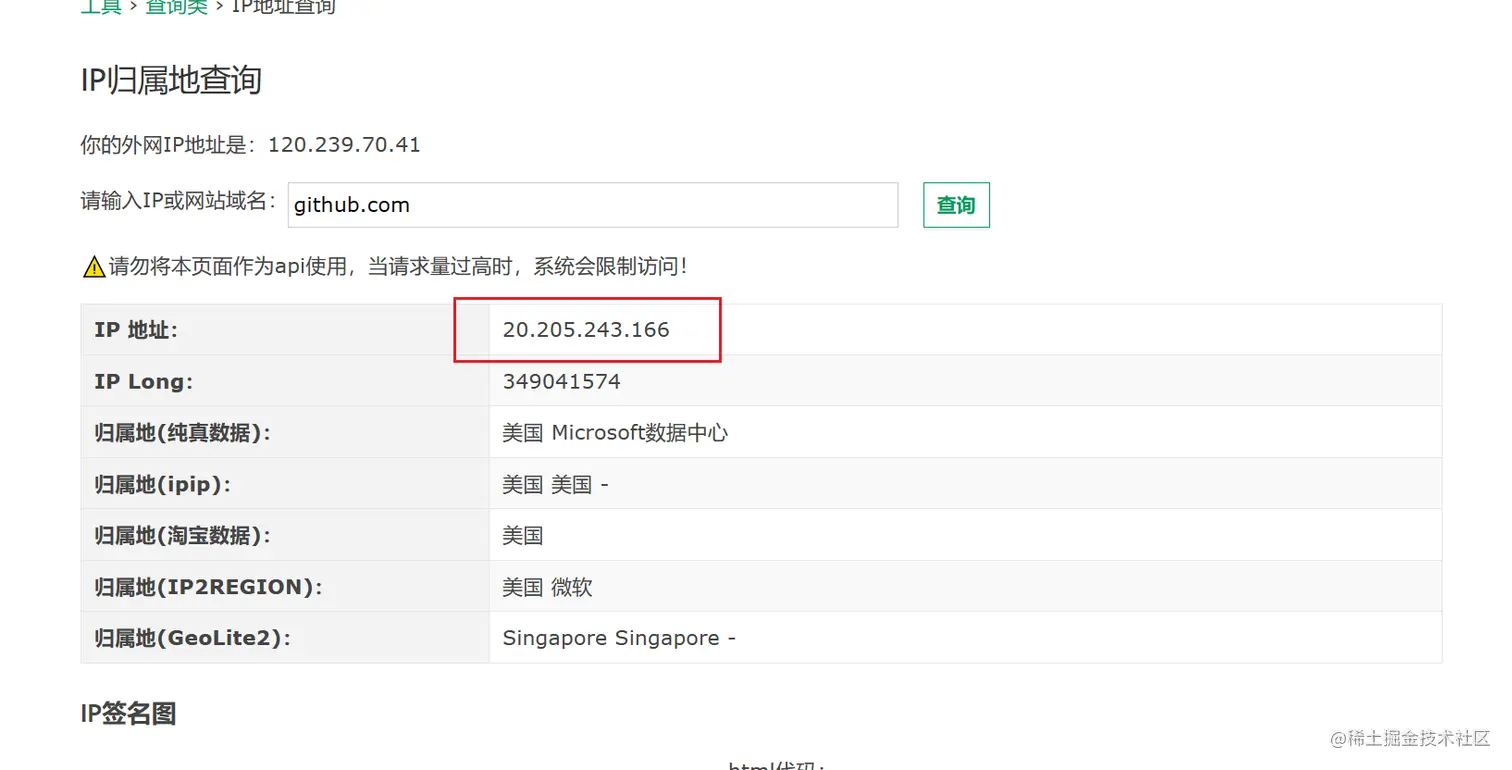
Task: Click the IP 地址: row label
Action: (136, 330)
